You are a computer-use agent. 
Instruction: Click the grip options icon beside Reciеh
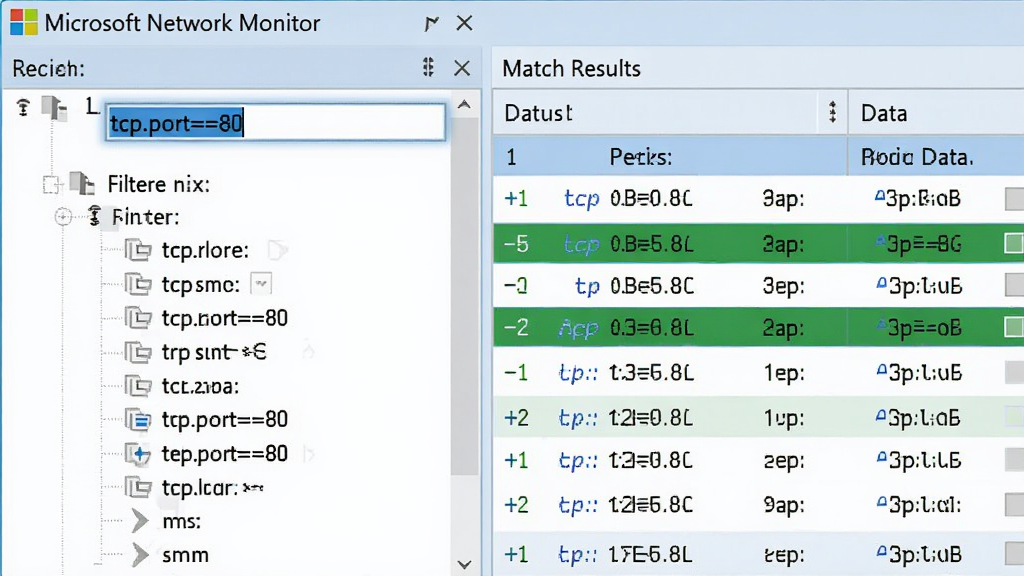coord(428,67)
